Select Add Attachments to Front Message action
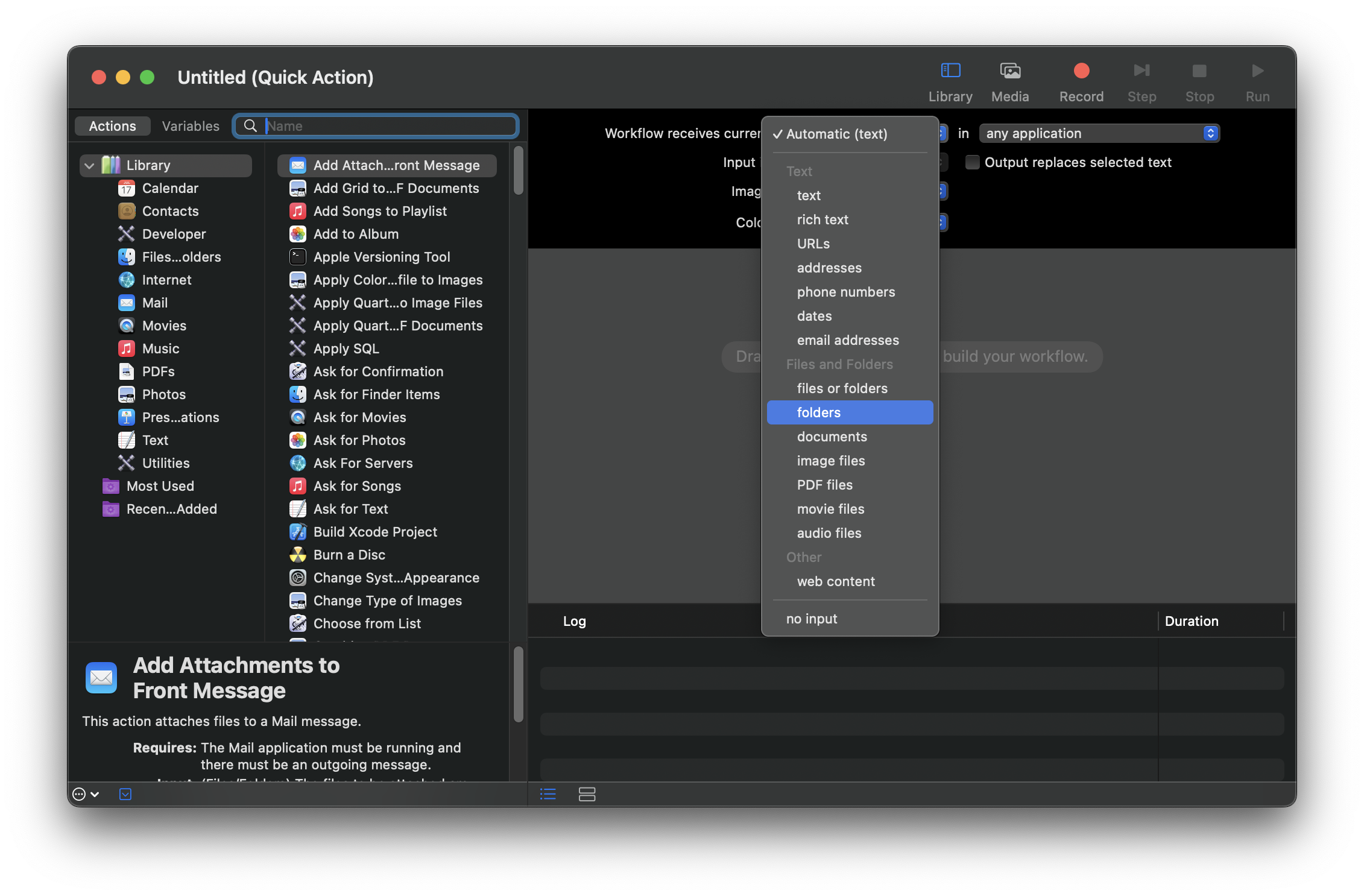This screenshot has width=1364, height=896. pyautogui.click(x=387, y=165)
